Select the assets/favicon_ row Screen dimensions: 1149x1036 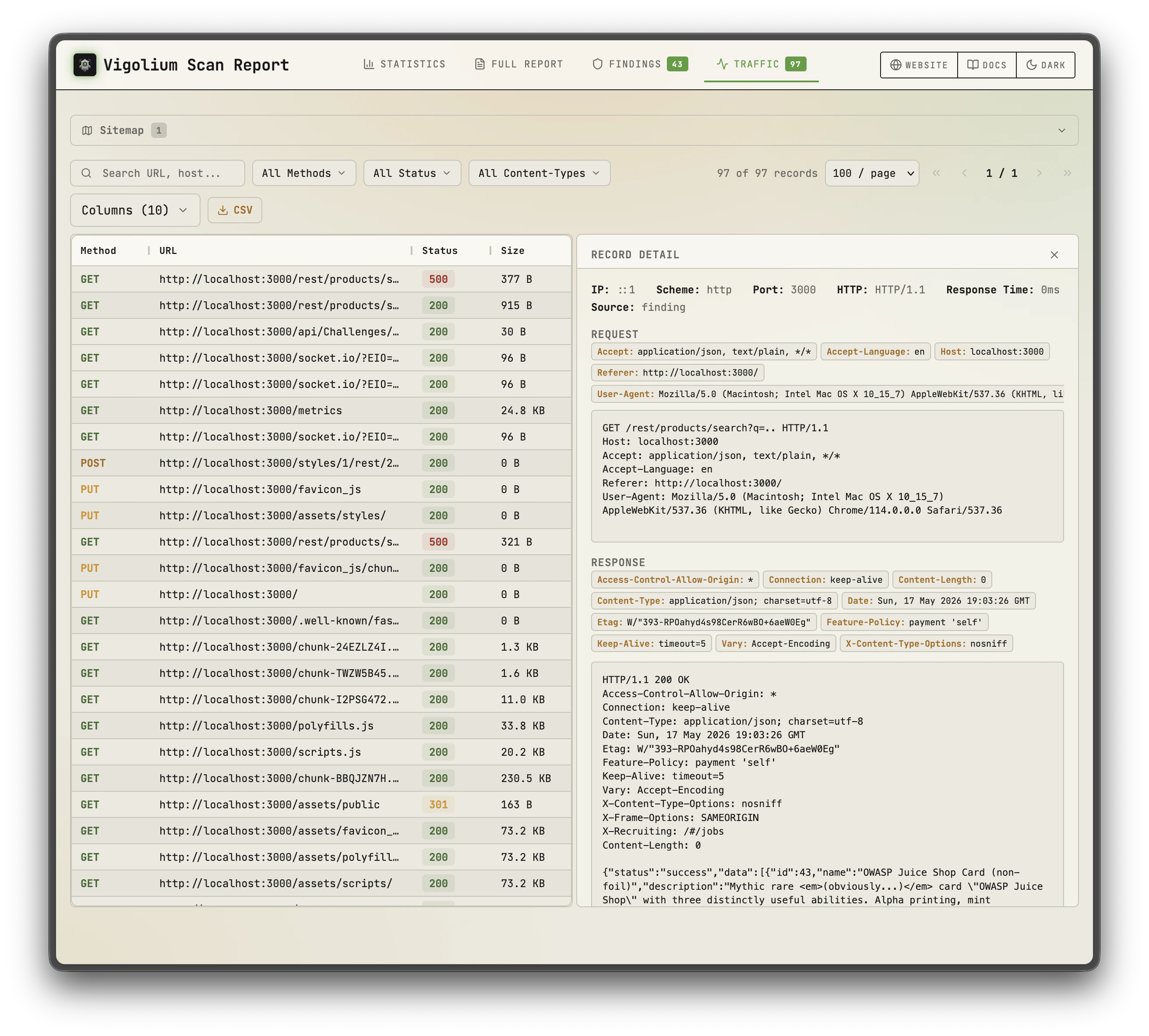[x=321, y=831]
